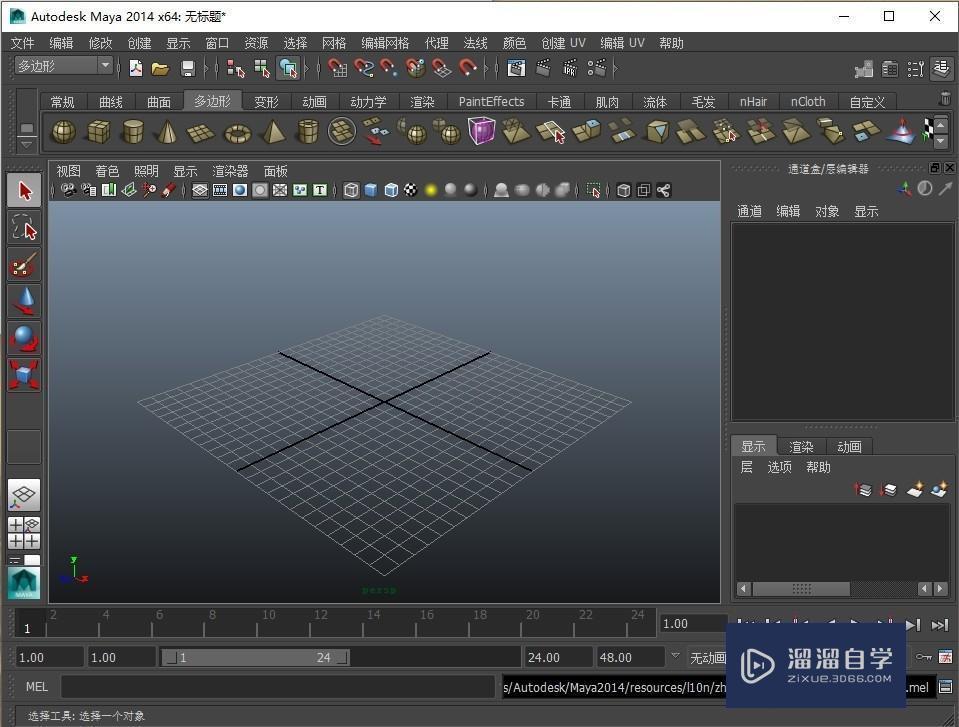Click the new scene file icon

136,68
